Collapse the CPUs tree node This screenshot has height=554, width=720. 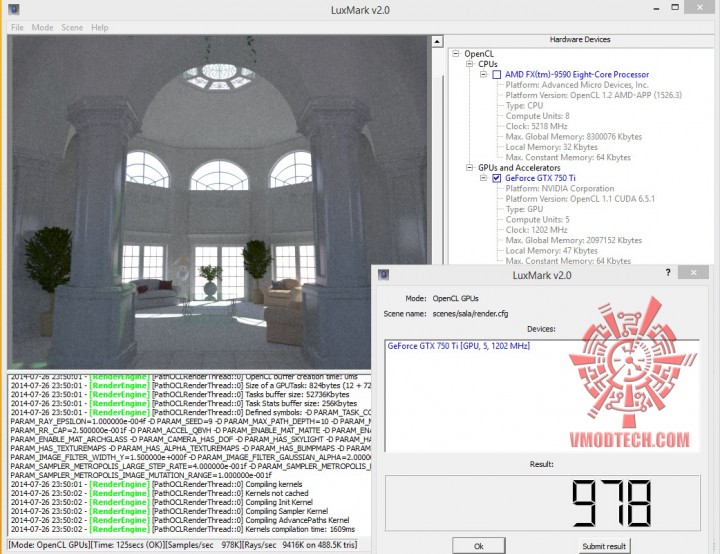[469, 64]
